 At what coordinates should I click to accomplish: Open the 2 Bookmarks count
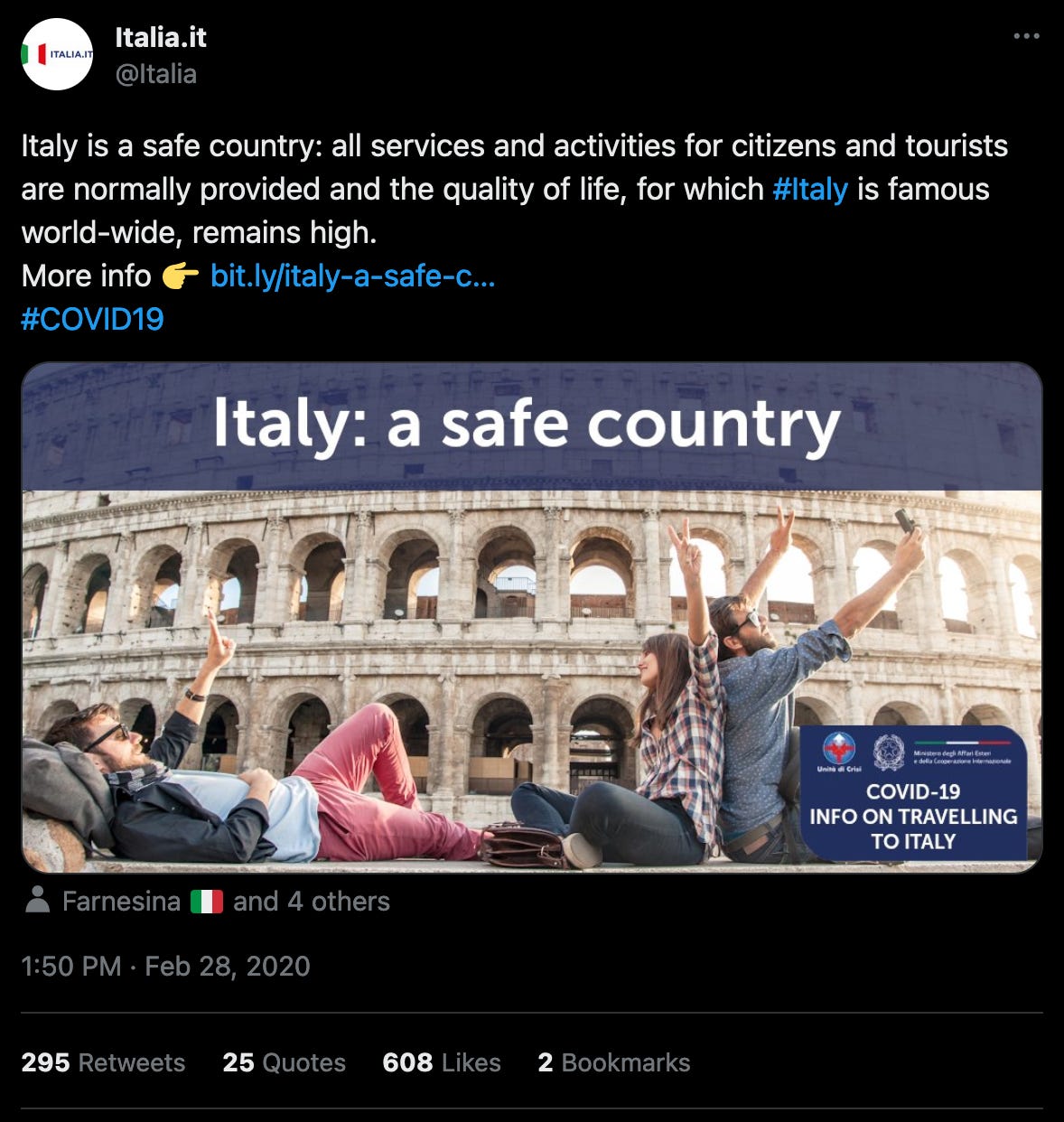click(x=614, y=1062)
